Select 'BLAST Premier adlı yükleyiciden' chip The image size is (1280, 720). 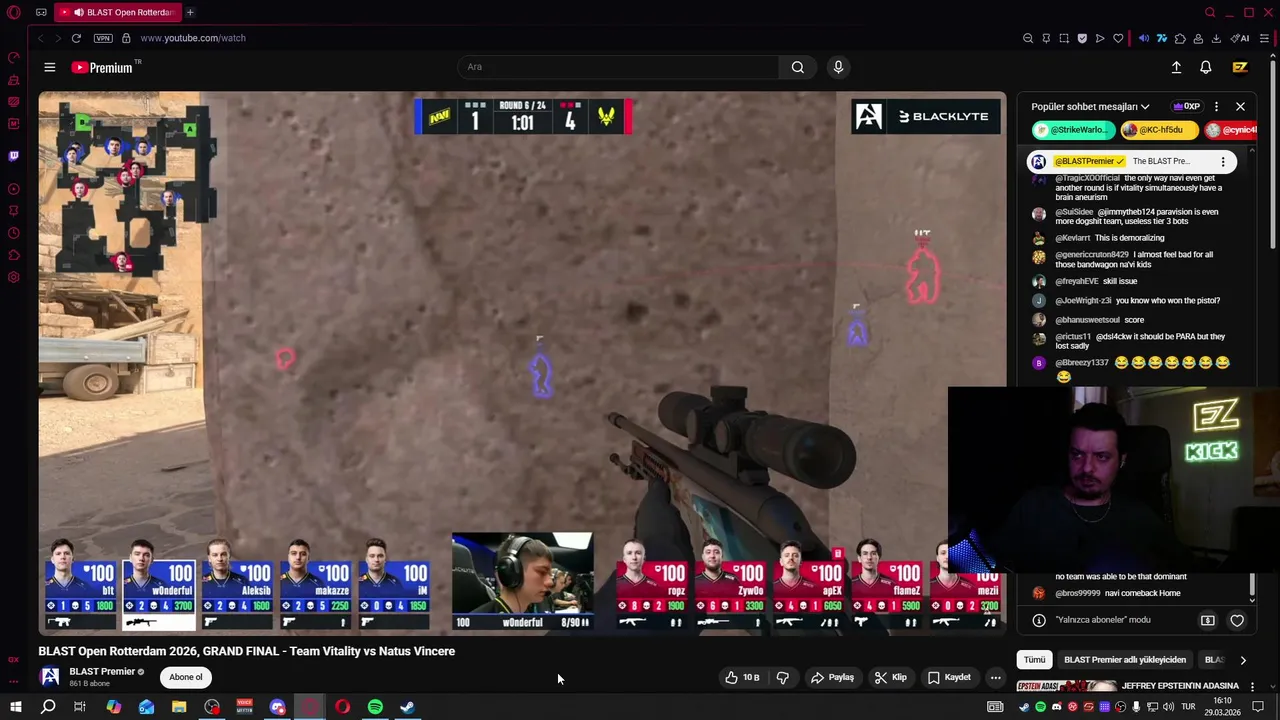1125,660
